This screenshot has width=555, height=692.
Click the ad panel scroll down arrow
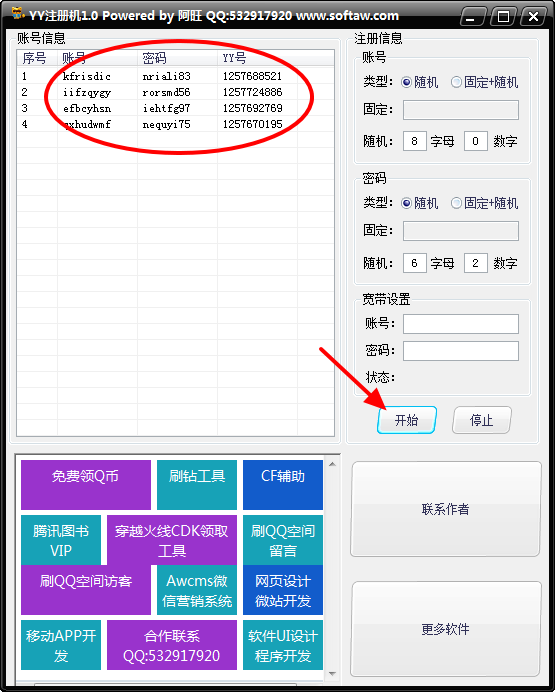[x=333, y=673]
